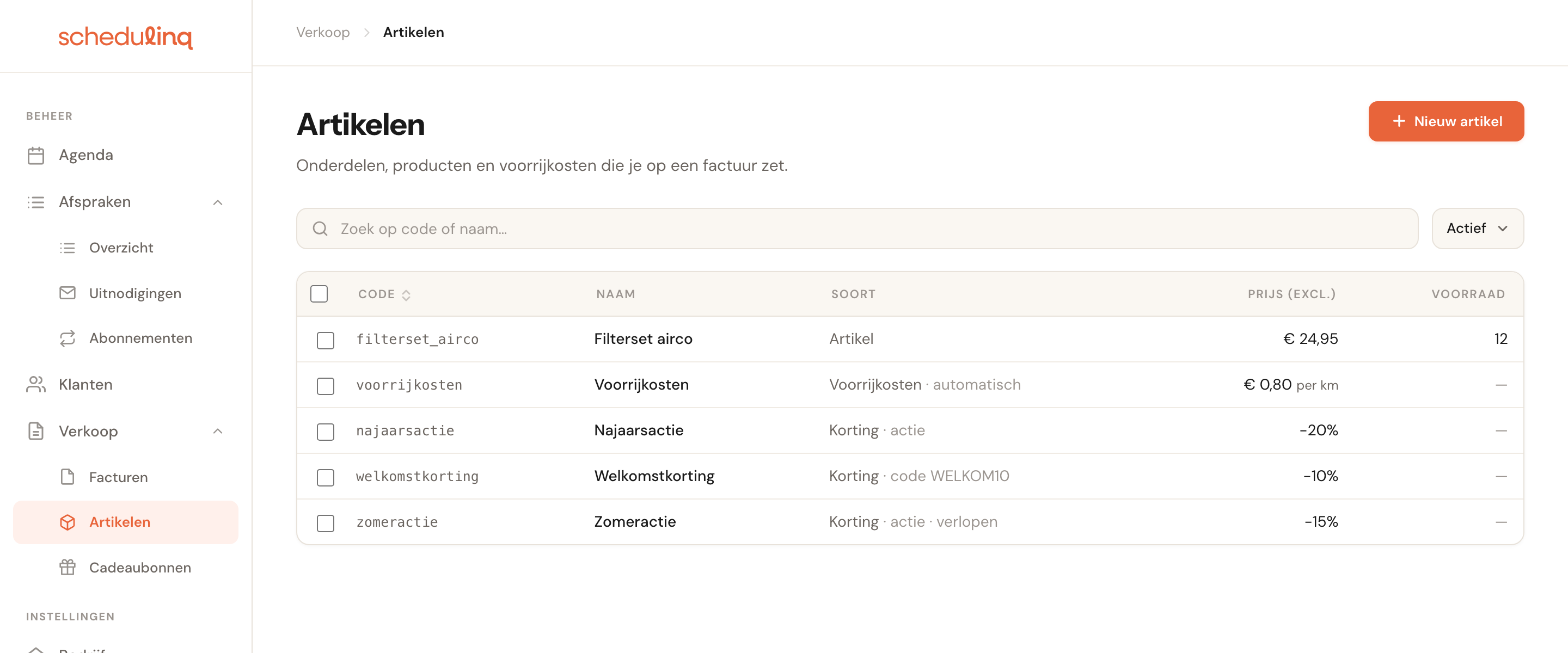Open the Actief status filter dropdown
Viewport: 1568px width, 653px height.
[x=1477, y=229]
